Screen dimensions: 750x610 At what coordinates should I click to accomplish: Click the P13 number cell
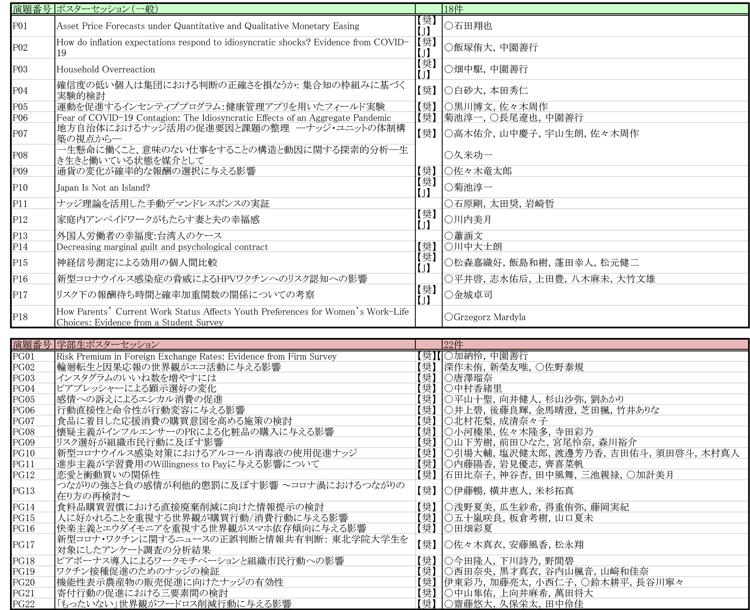pyautogui.click(x=33, y=236)
